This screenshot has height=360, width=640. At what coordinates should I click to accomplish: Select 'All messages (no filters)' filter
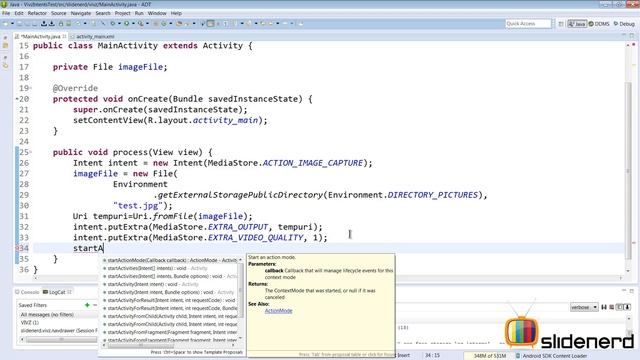(x=58, y=315)
